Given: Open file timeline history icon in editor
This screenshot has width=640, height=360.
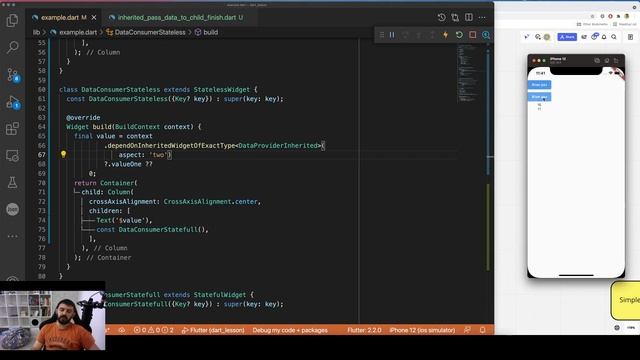Looking at the screenshot, I should coord(442,18).
